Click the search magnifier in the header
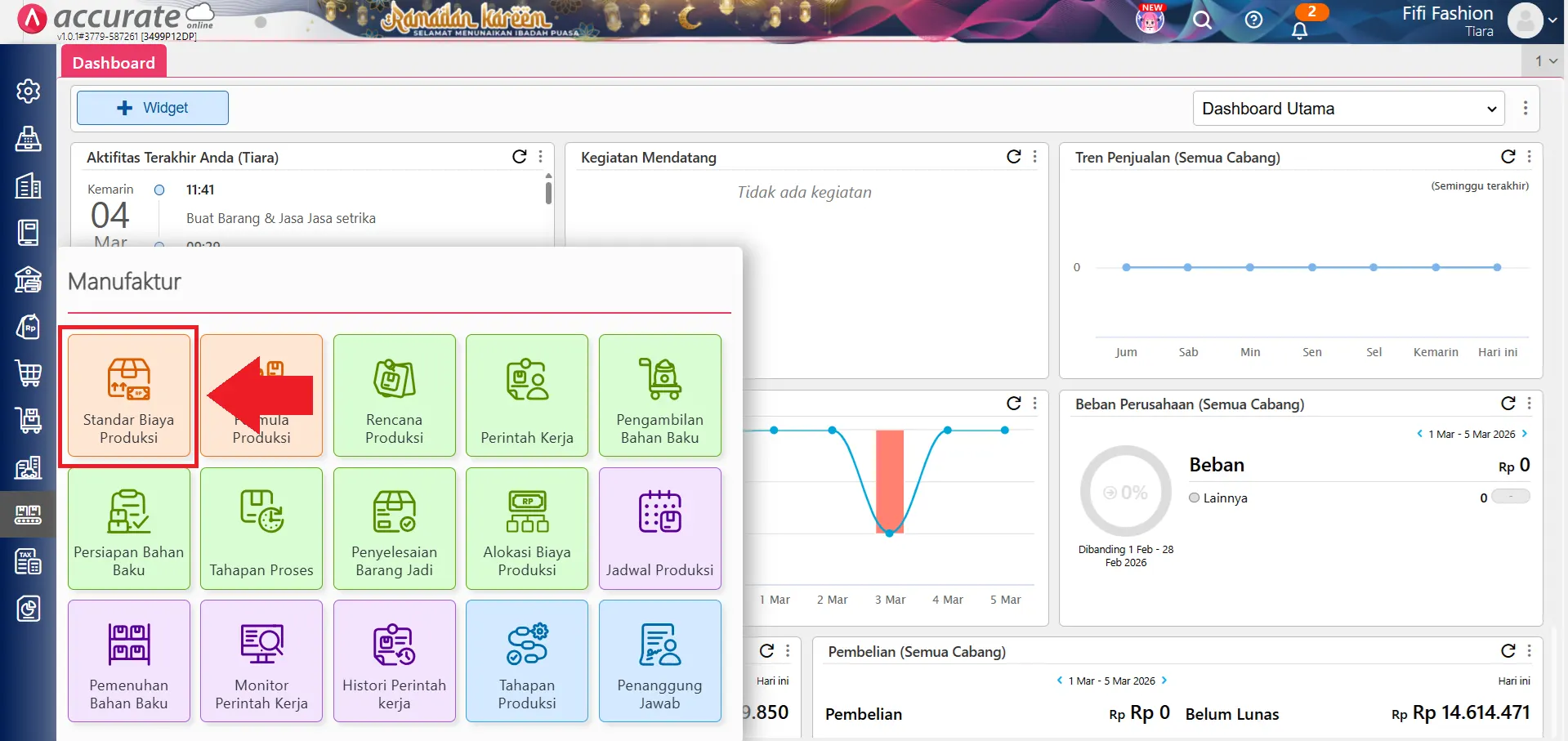The image size is (1568, 741). pyautogui.click(x=1201, y=20)
